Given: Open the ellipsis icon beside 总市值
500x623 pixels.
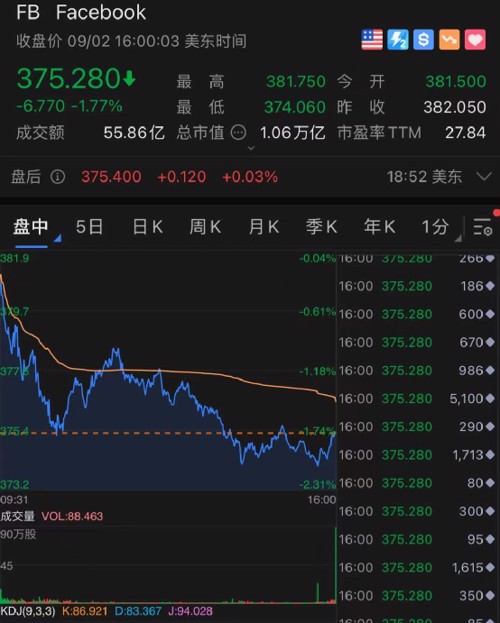Looking at the screenshot, I should pos(238,132).
